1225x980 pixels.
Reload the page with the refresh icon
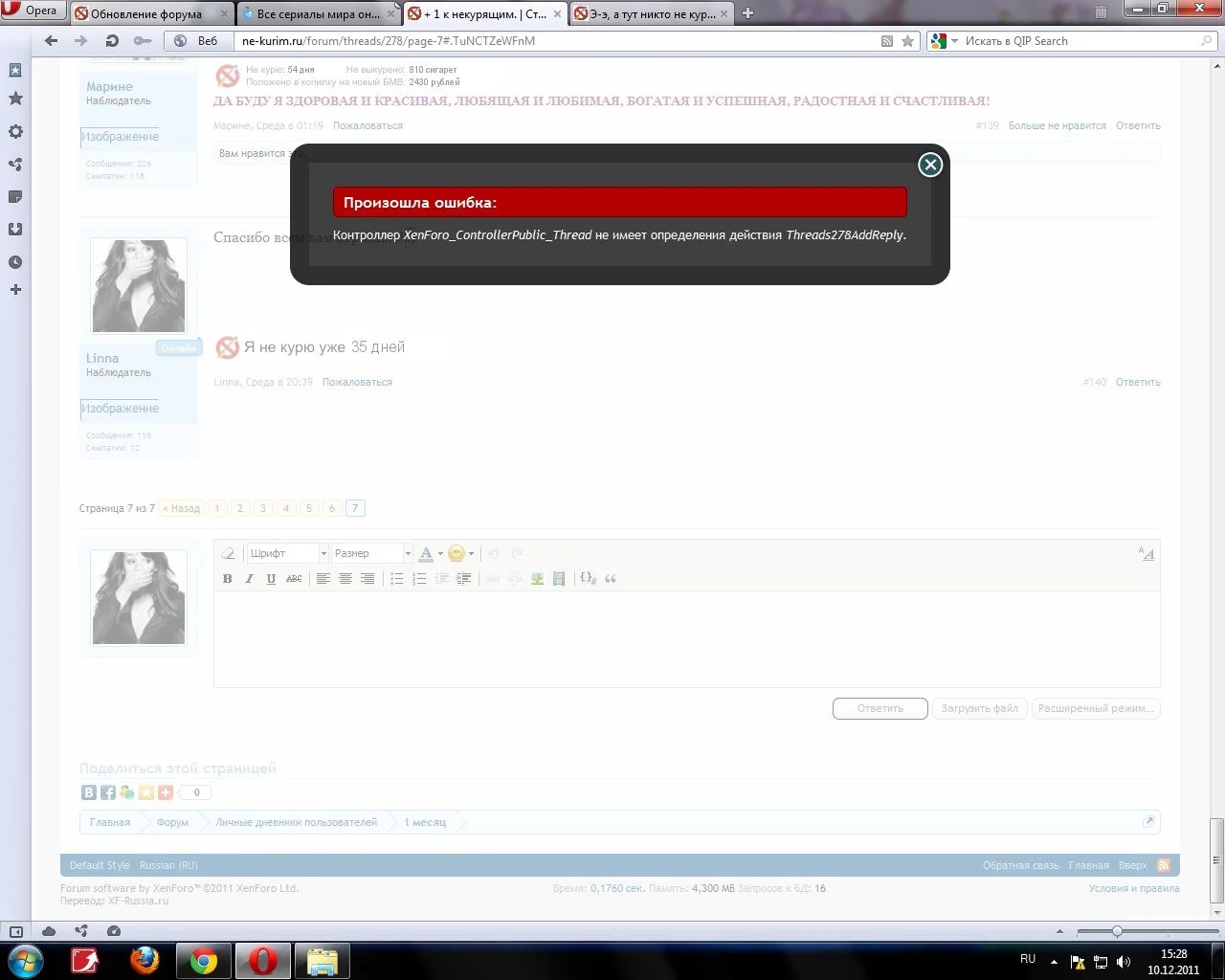(112, 41)
